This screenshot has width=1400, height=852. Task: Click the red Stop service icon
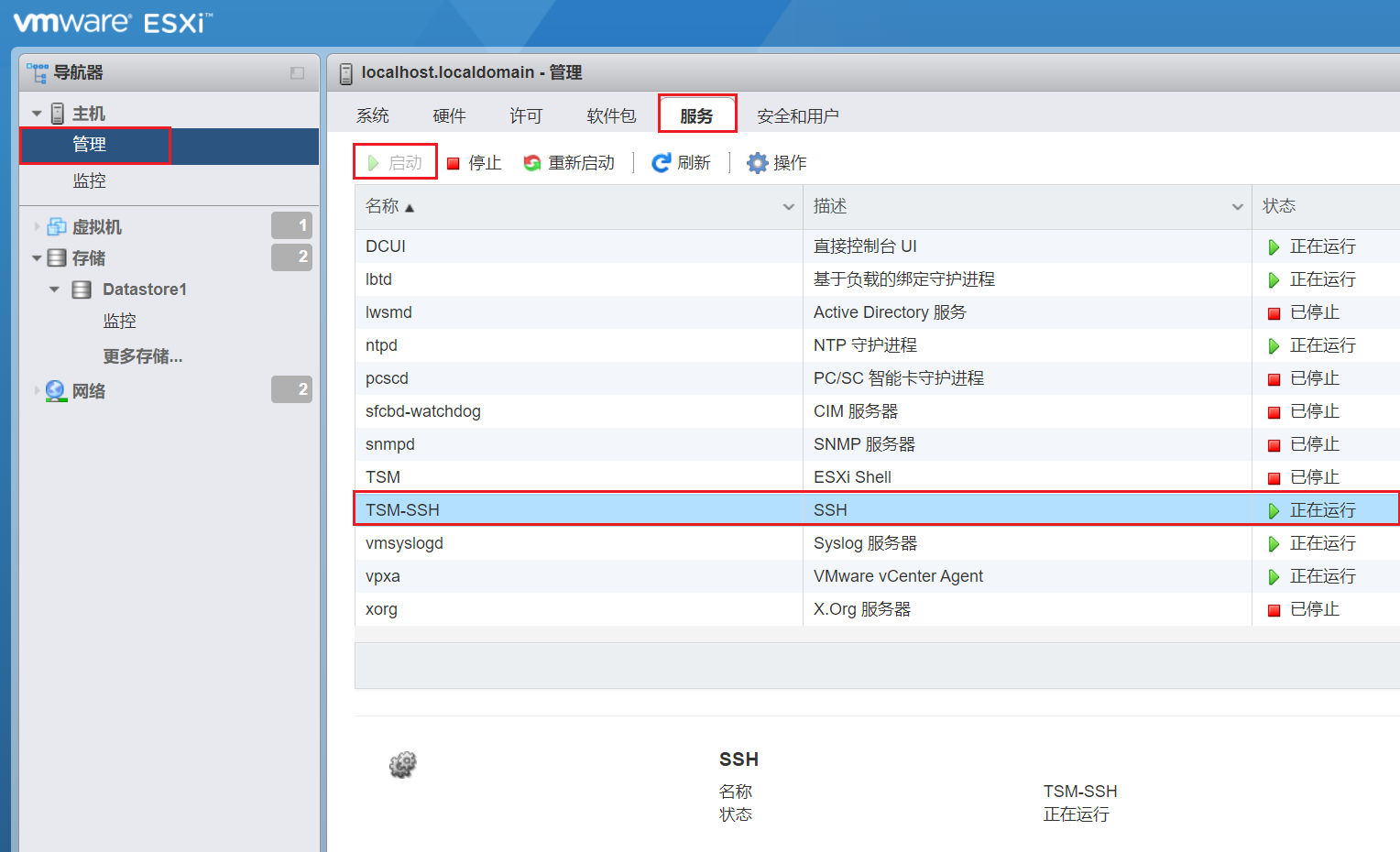click(x=453, y=164)
